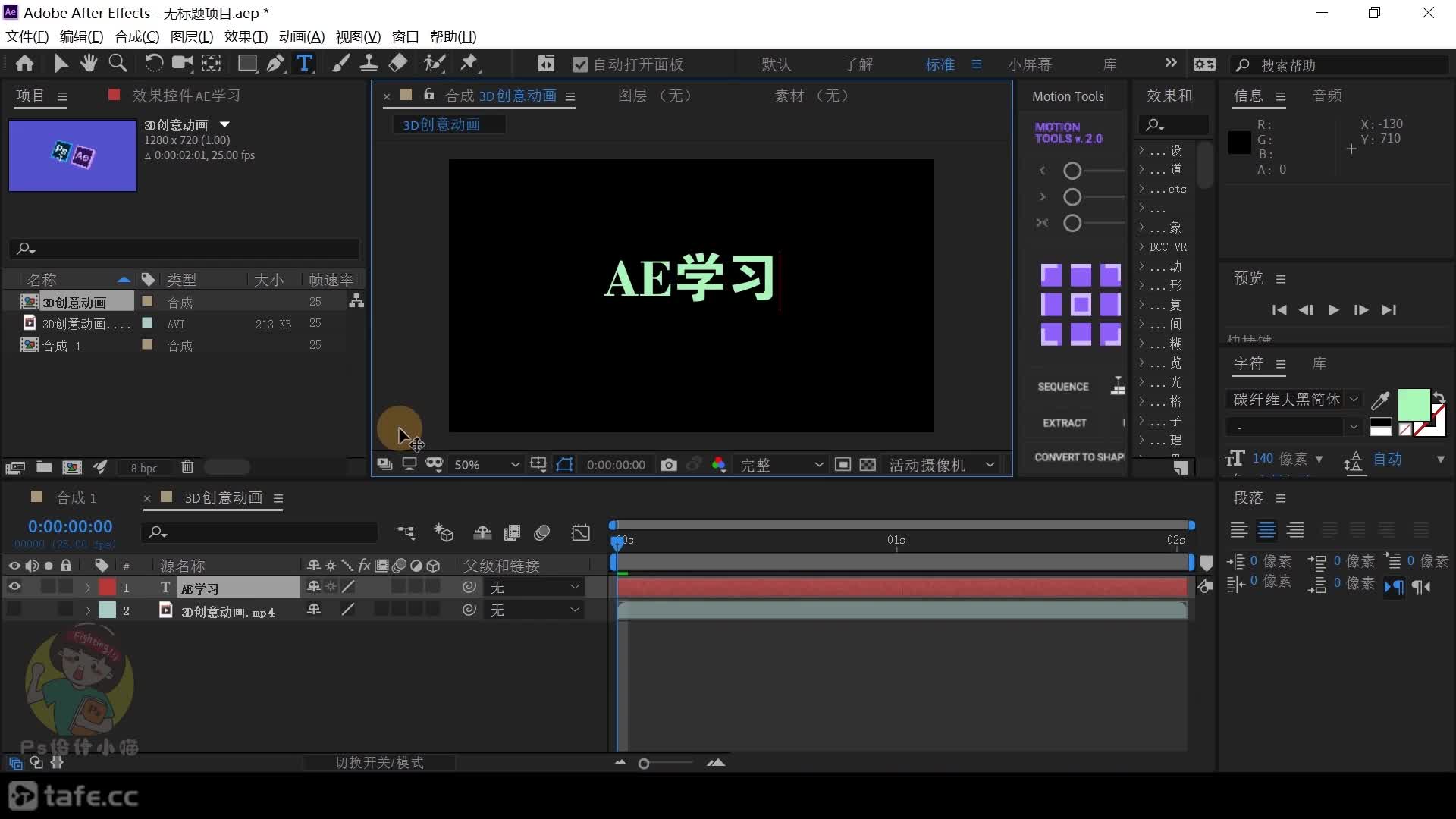
Task: Toggle the composition lock icon in viewer tab
Action: point(428,95)
